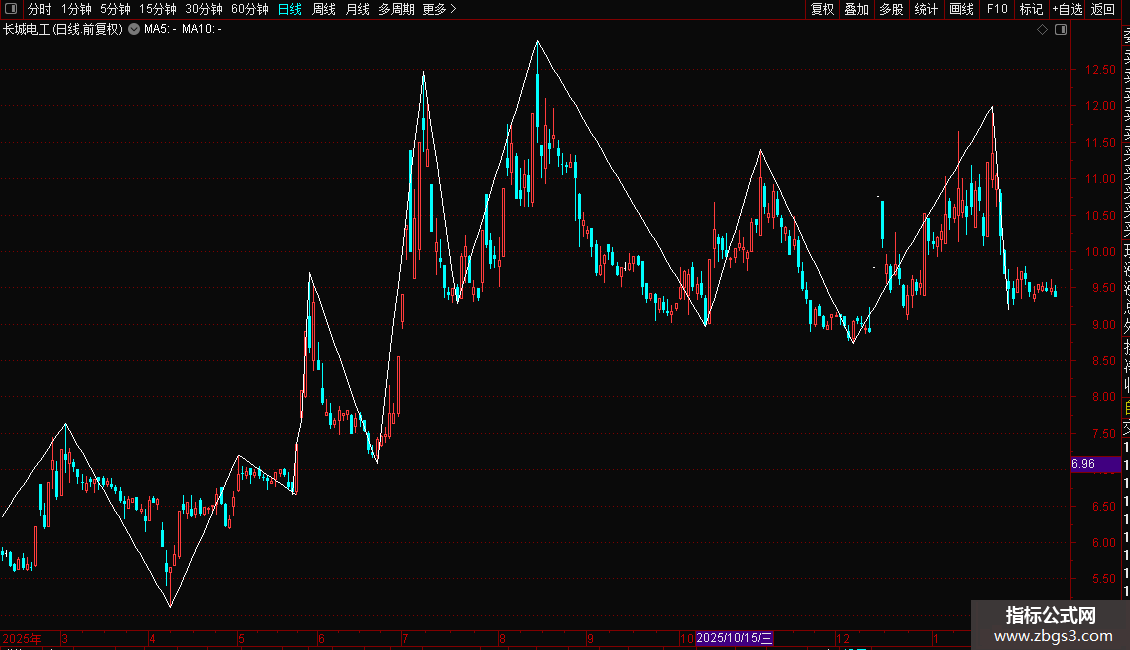Click the MA5 indicator label
This screenshot has width=1130, height=650.
click(160, 29)
